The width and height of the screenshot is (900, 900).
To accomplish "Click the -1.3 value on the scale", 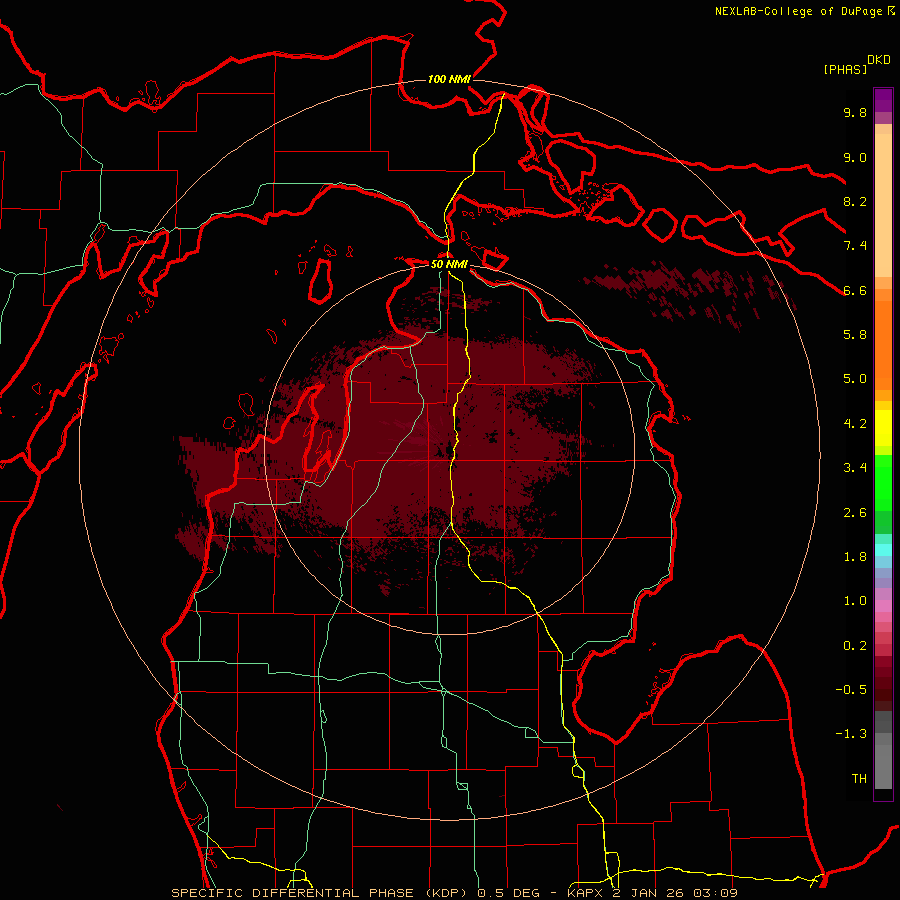I will click(851, 734).
